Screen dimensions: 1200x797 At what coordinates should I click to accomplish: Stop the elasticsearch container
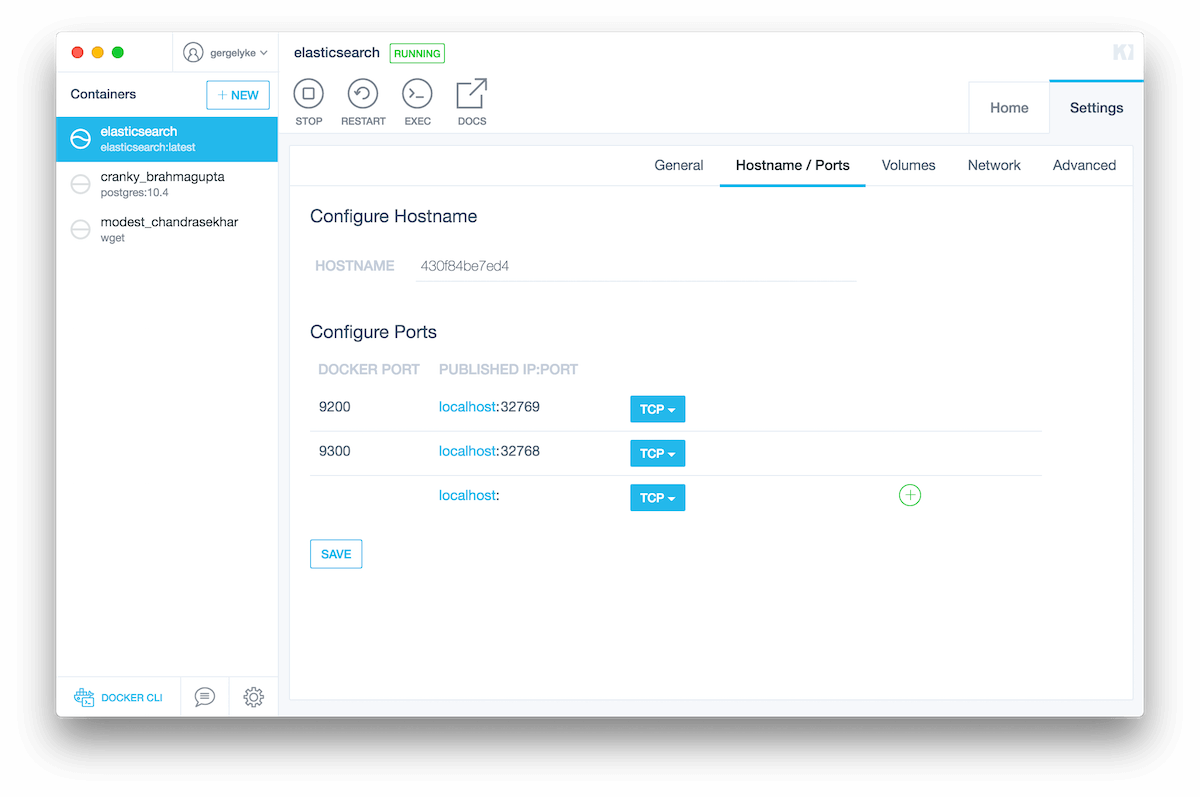[308, 100]
